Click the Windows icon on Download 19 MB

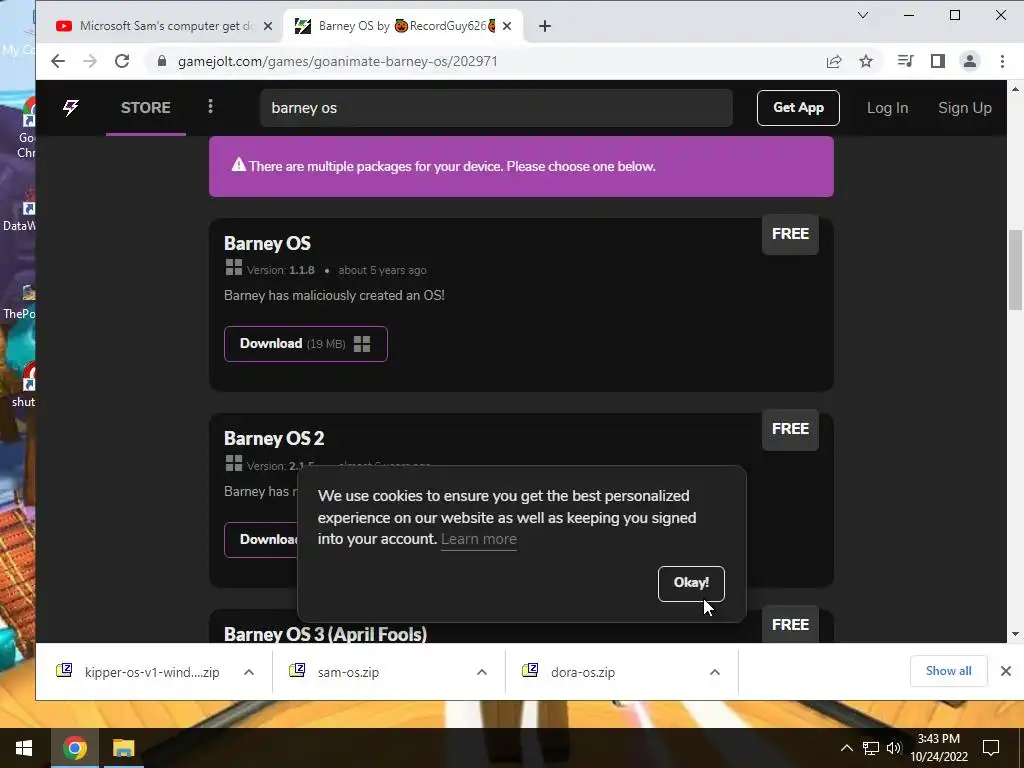pos(362,344)
